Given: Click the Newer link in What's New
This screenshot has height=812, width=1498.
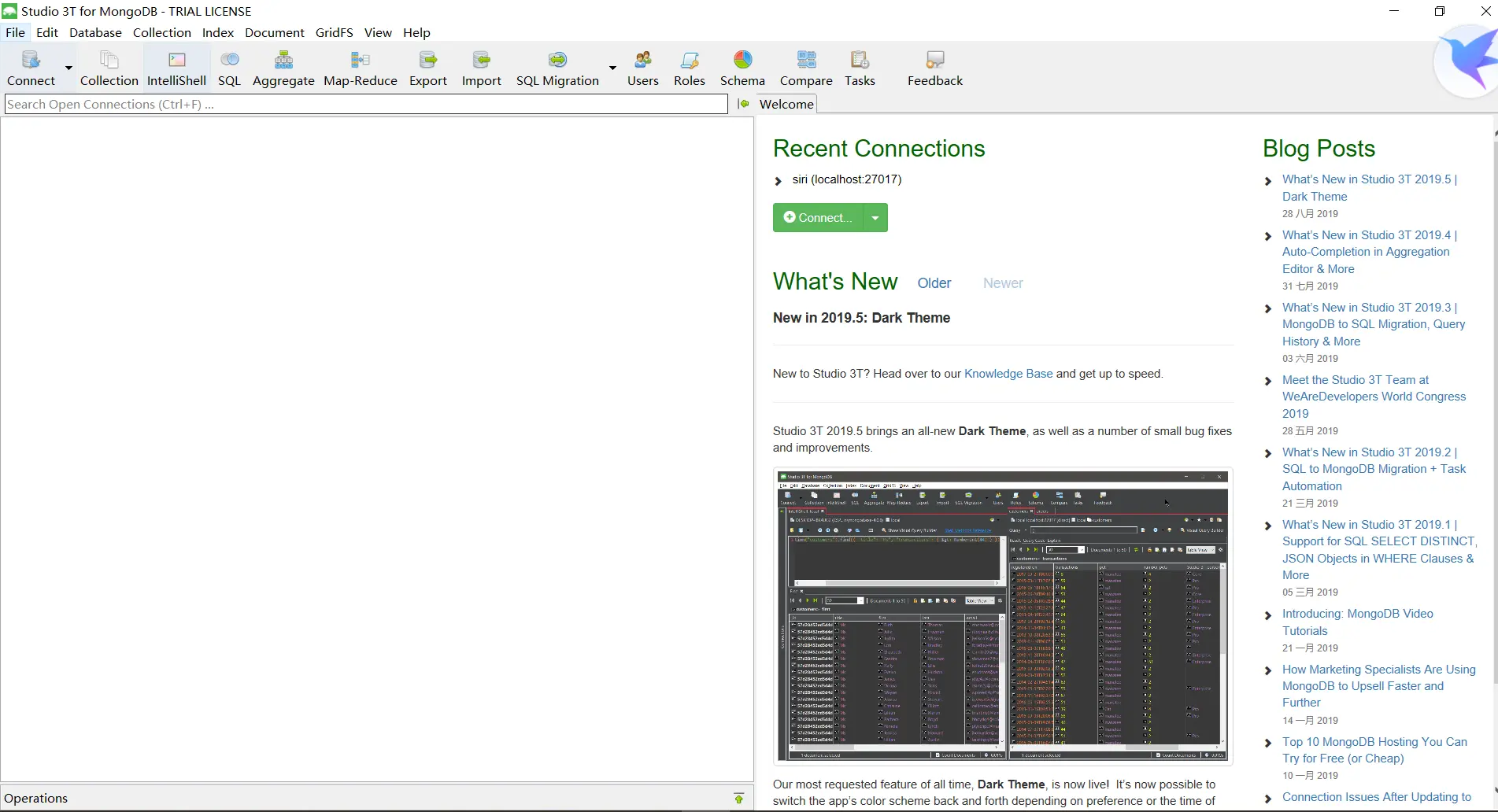Looking at the screenshot, I should pyautogui.click(x=1003, y=283).
